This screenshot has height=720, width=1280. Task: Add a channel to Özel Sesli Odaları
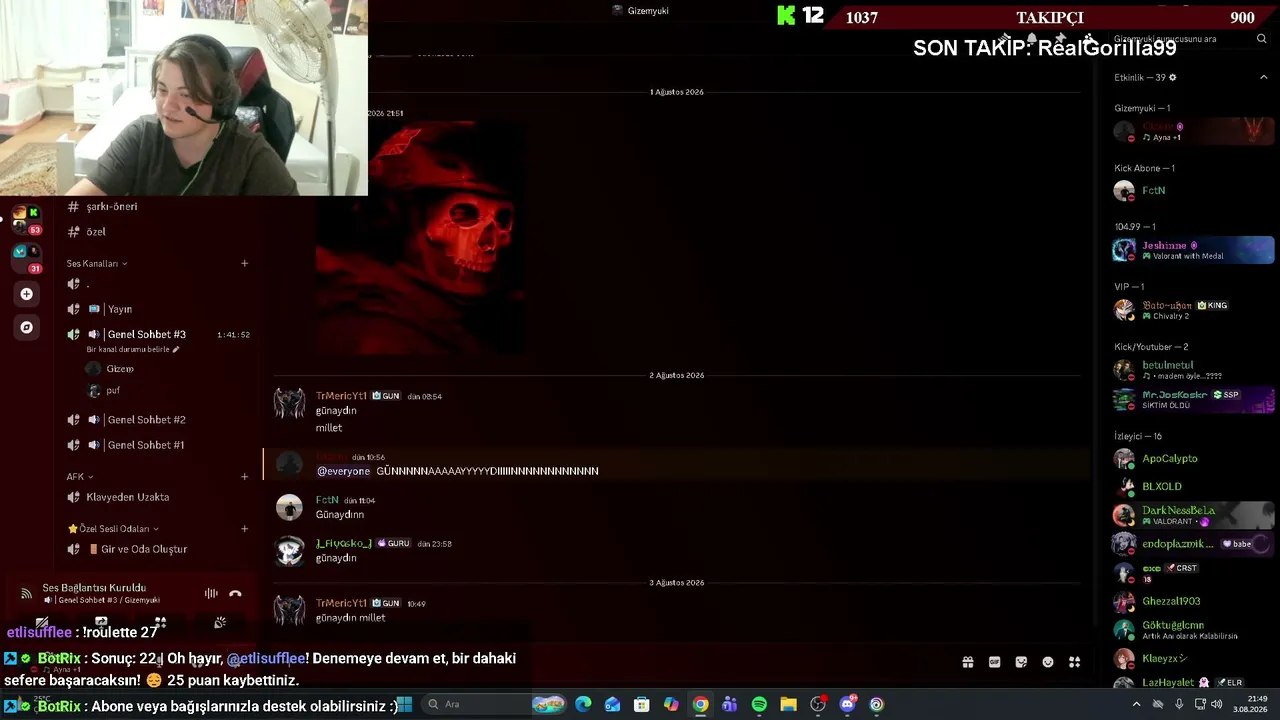tap(244, 529)
